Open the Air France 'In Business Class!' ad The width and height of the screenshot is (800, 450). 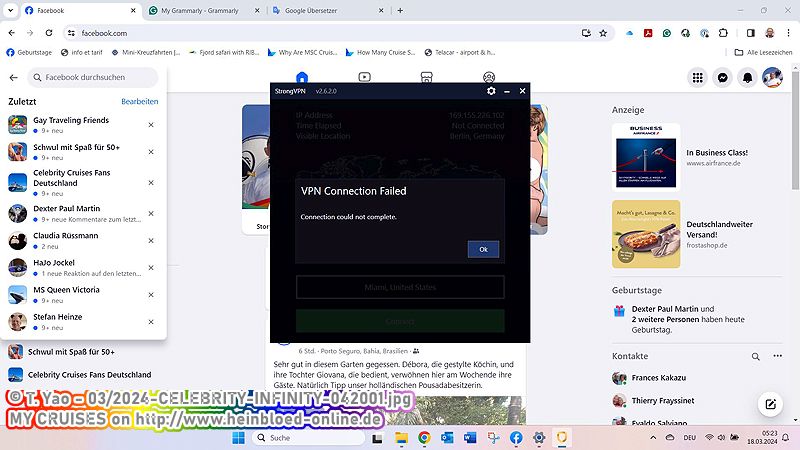[x=696, y=157]
